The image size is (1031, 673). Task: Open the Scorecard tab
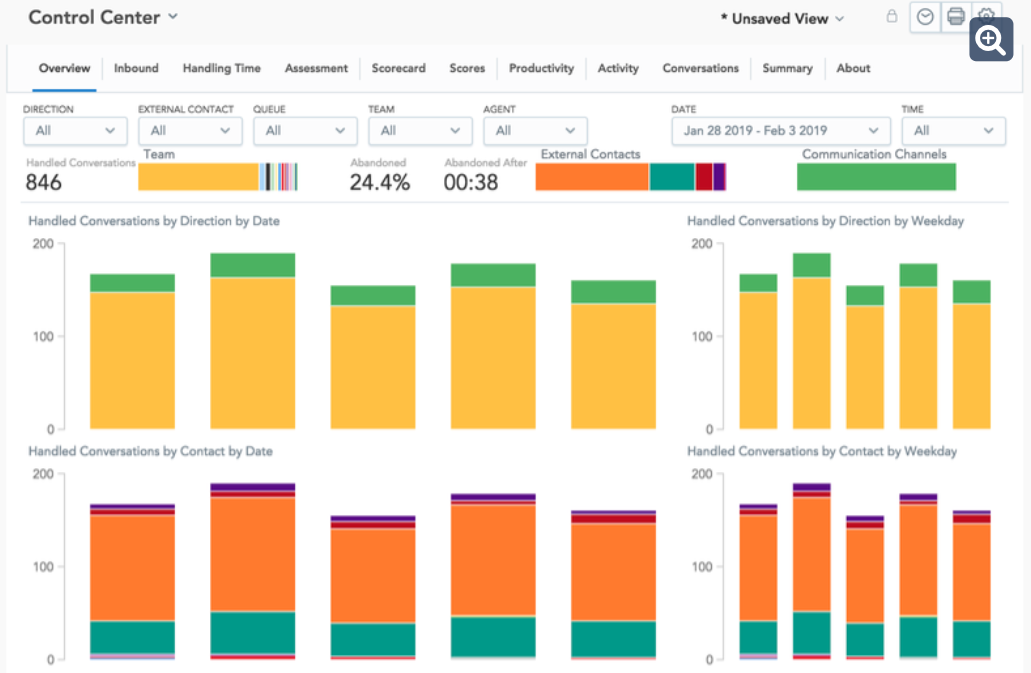point(398,68)
